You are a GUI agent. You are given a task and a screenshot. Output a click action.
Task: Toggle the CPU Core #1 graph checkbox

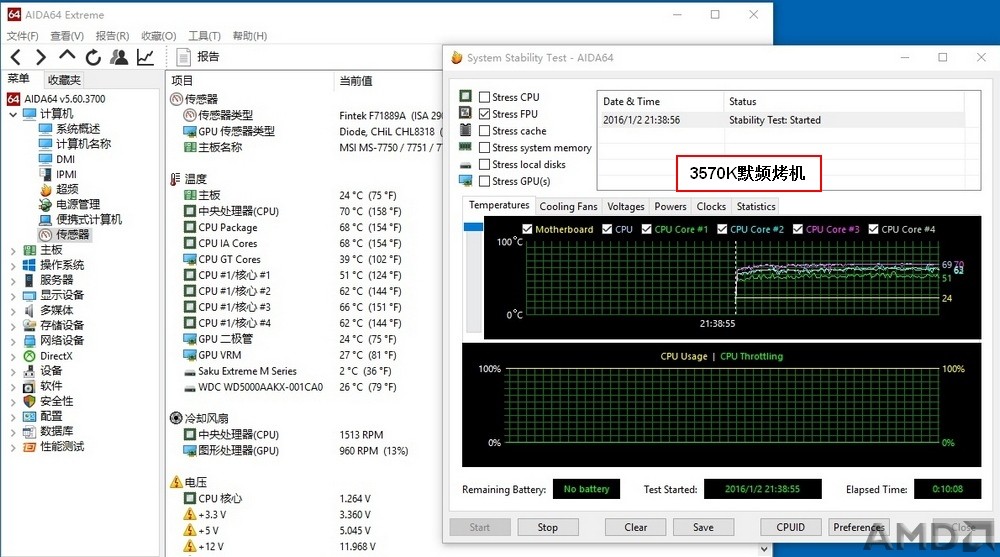pyautogui.click(x=647, y=229)
